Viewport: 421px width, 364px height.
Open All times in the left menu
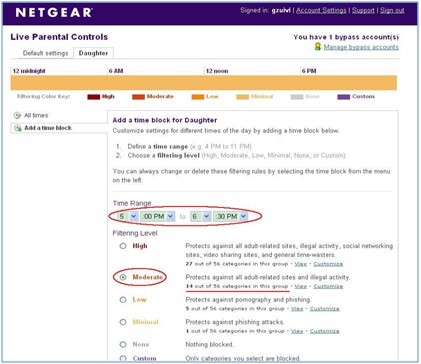point(36,115)
